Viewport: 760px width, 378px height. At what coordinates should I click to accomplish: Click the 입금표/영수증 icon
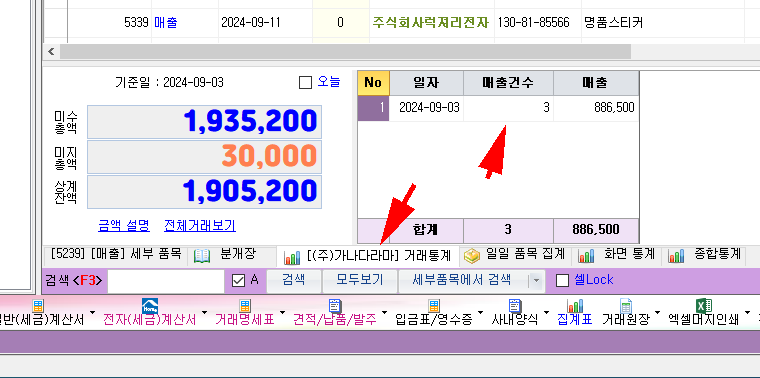[433, 306]
